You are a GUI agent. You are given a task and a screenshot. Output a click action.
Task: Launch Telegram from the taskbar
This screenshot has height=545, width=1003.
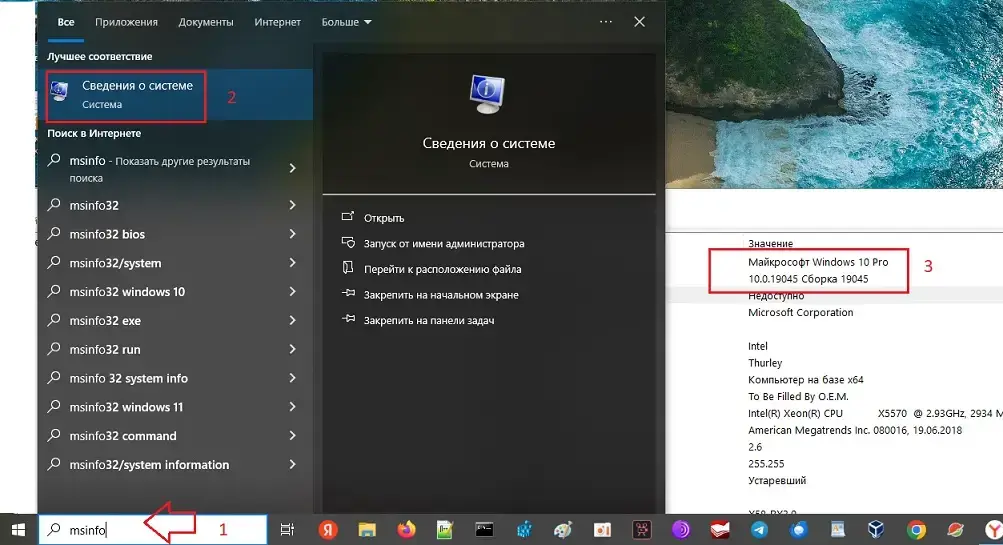click(759, 530)
